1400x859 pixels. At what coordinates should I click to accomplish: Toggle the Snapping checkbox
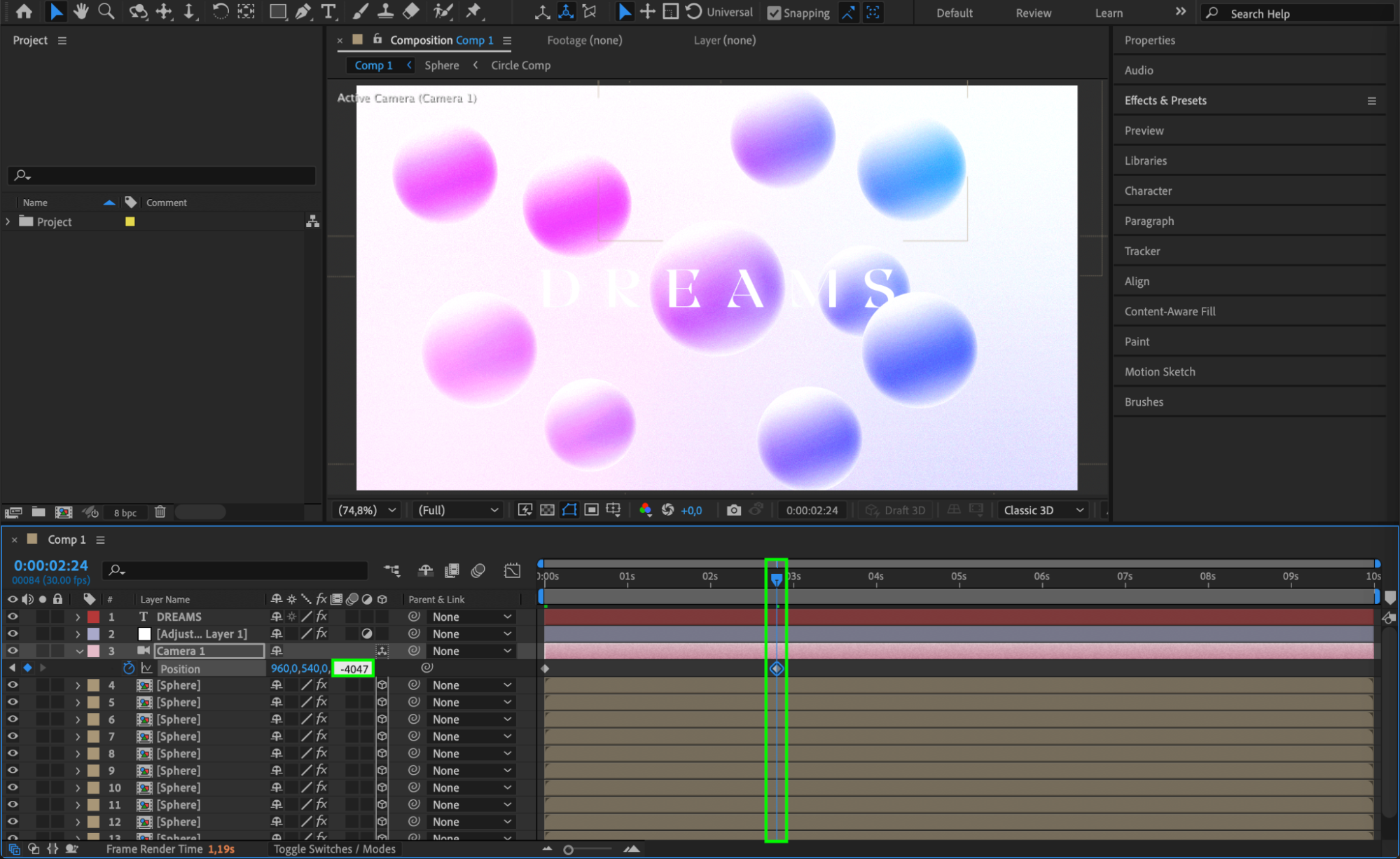(x=774, y=13)
